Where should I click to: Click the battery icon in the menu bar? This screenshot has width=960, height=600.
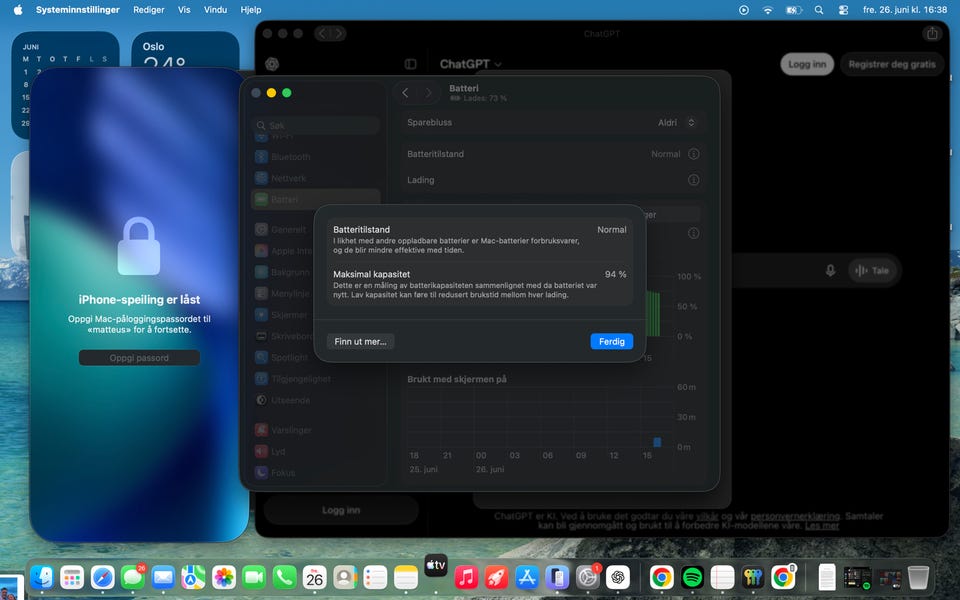tap(793, 10)
